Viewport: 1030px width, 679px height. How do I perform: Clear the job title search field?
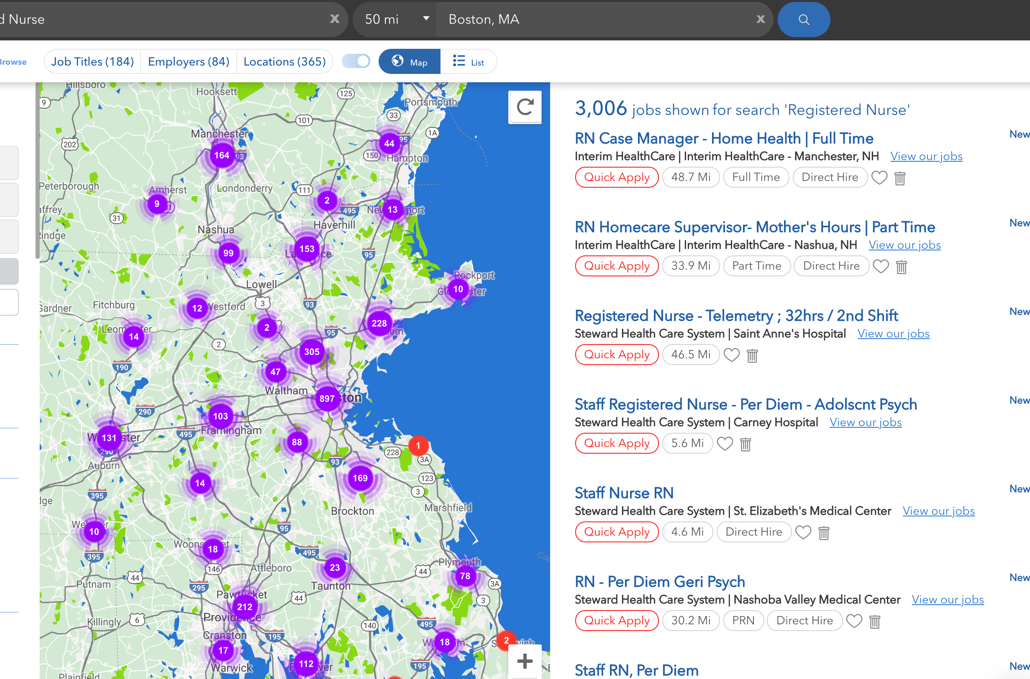[x=334, y=19]
